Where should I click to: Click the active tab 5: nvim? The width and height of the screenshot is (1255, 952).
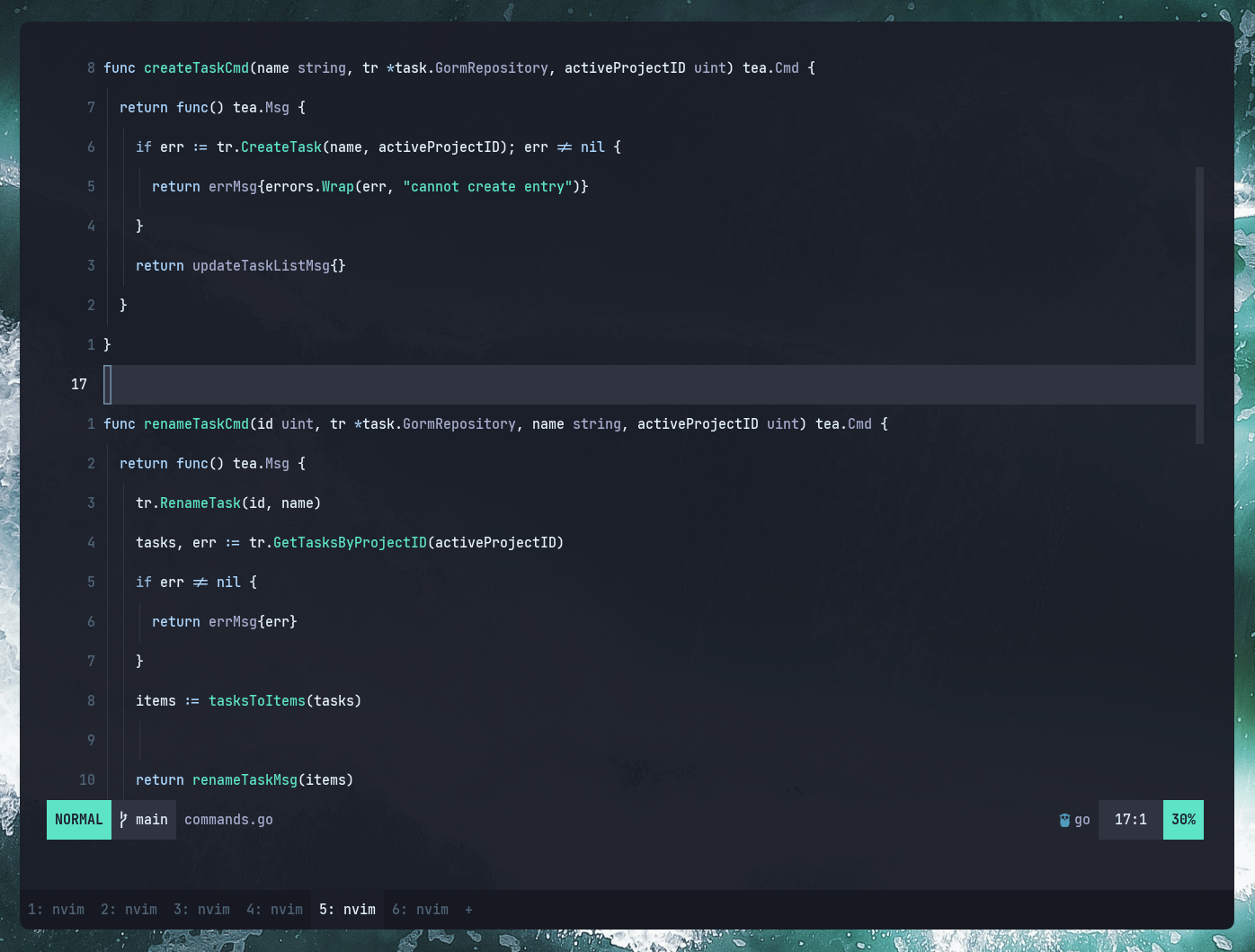[347, 910]
